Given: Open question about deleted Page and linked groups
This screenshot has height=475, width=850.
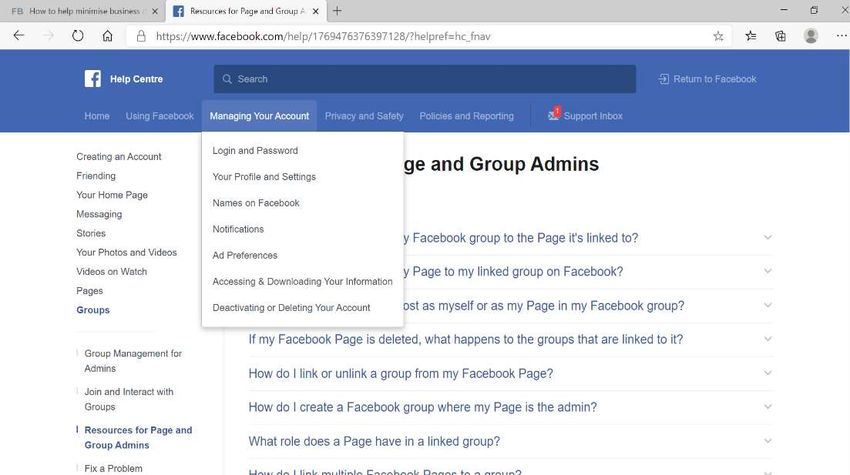Looking at the screenshot, I should (466, 339).
